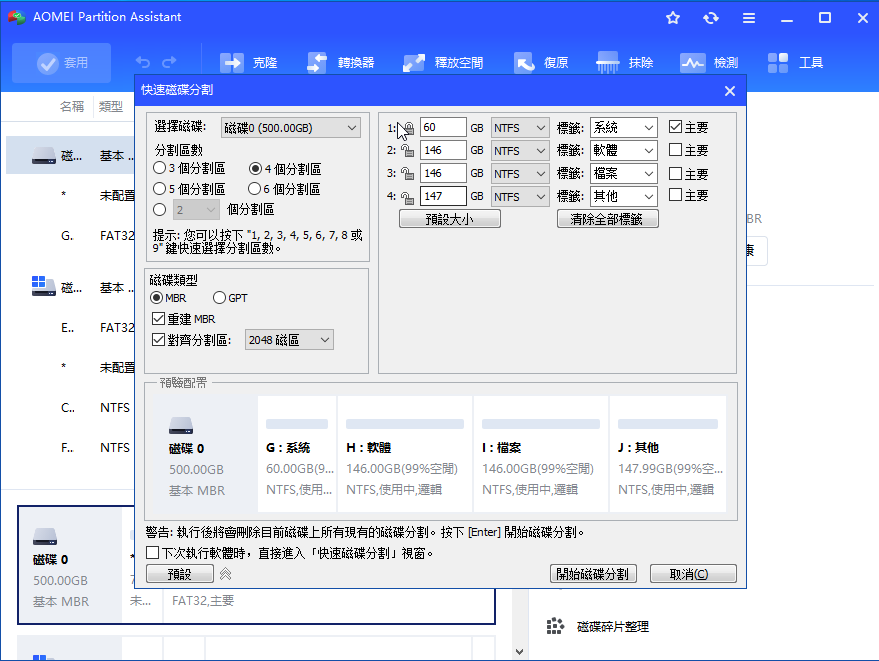Click the redo arrow in toolbar
This screenshot has height=661, width=879.
pos(169,62)
